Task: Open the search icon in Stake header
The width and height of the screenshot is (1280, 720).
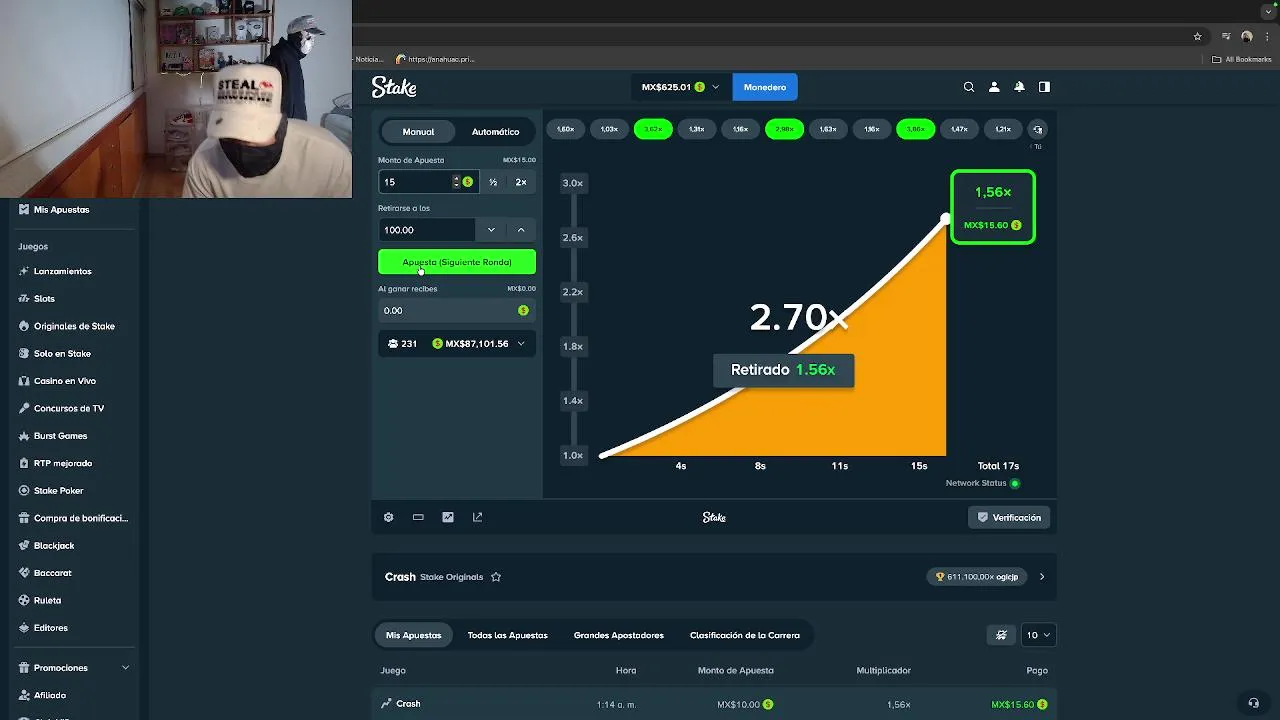Action: tap(968, 87)
